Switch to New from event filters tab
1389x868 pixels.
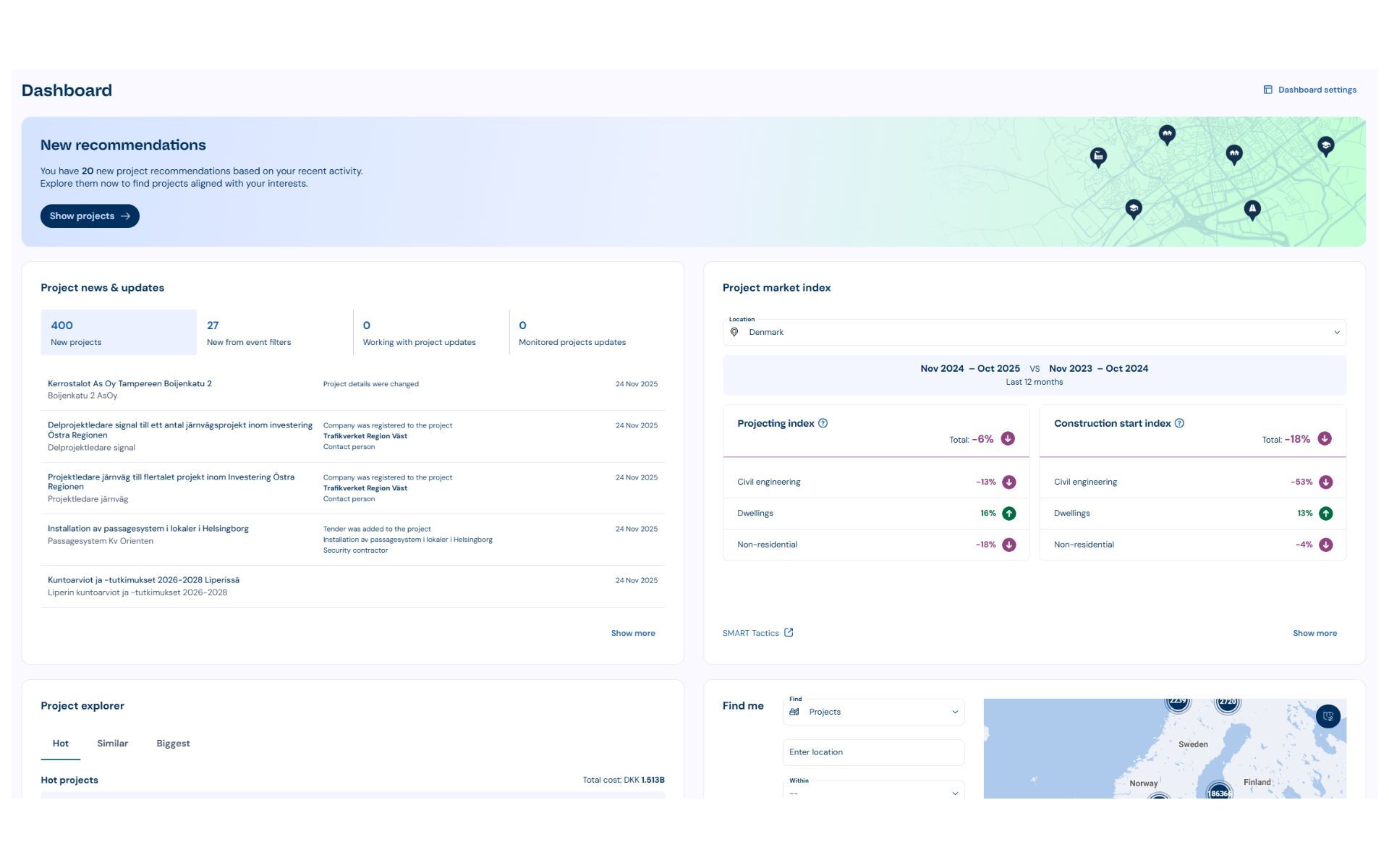[x=274, y=333]
